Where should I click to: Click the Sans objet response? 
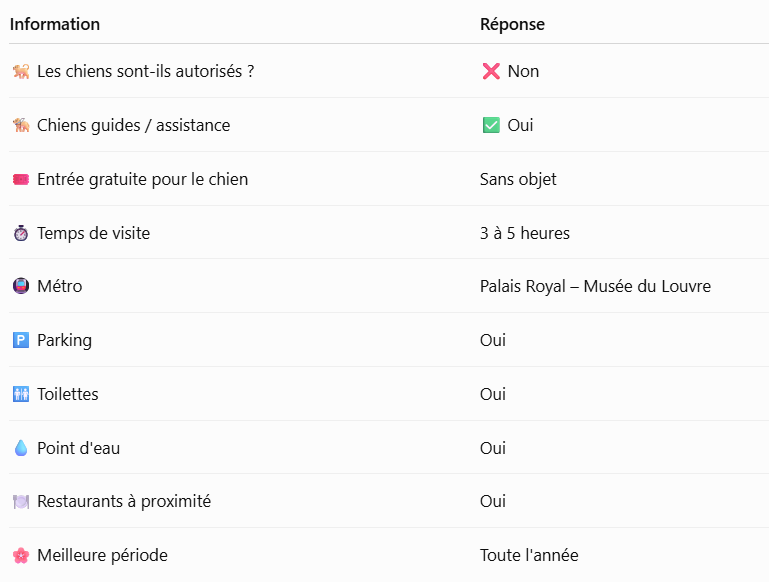coord(518,179)
